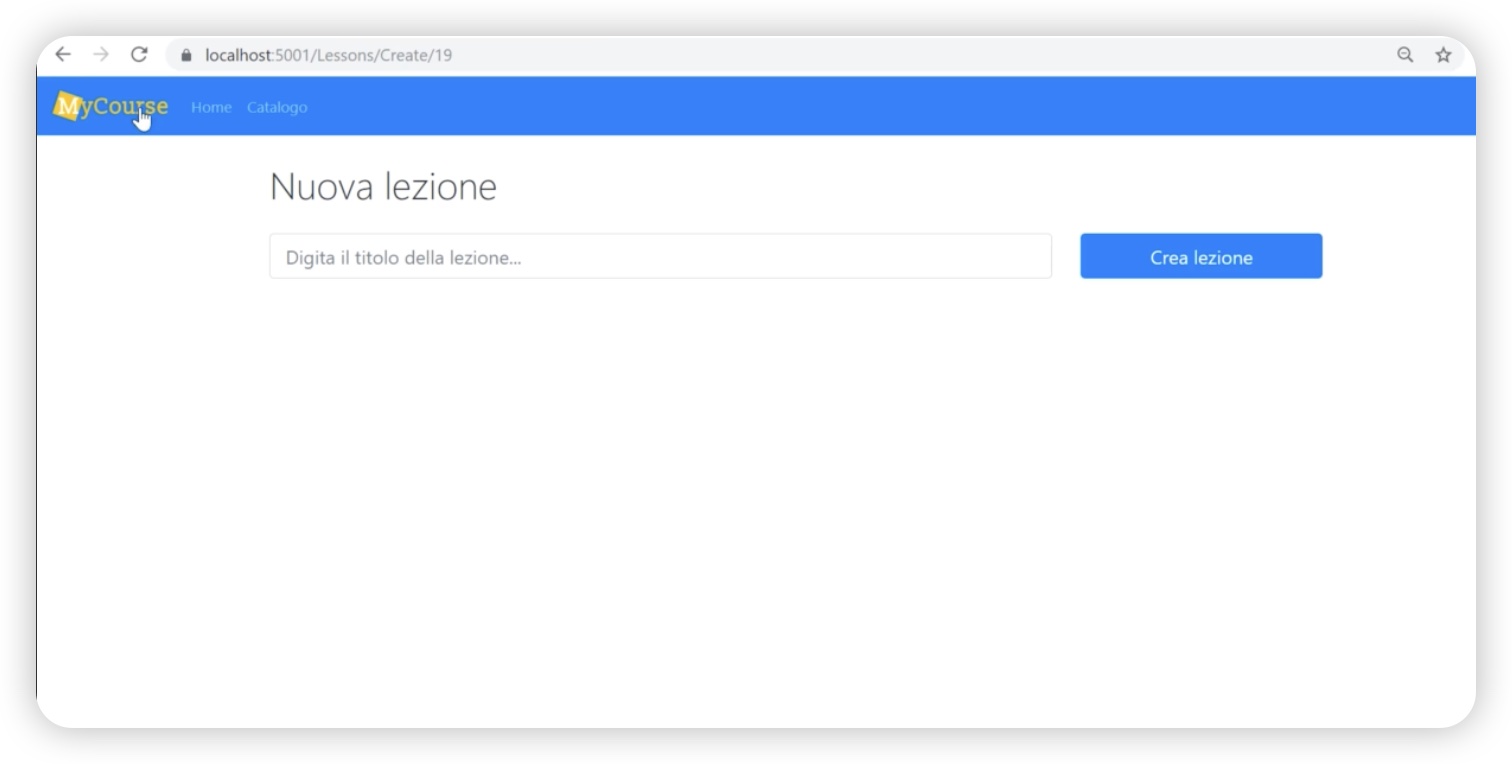The image size is (1512, 764).
Task: Click the Nuova lezione heading
Action: click(x=383, y=187)
